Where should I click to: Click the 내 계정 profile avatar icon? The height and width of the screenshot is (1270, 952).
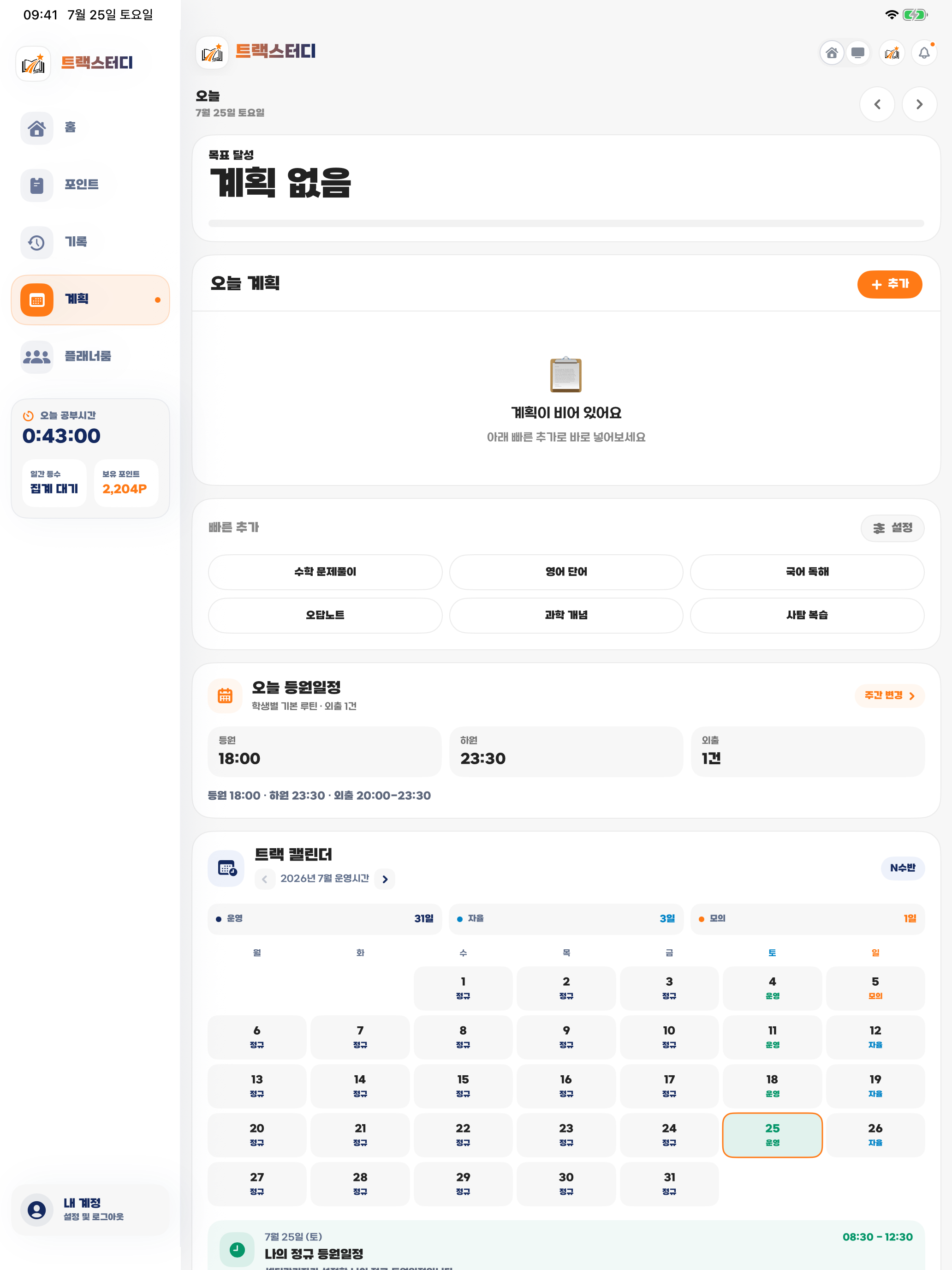(37, 1210)
